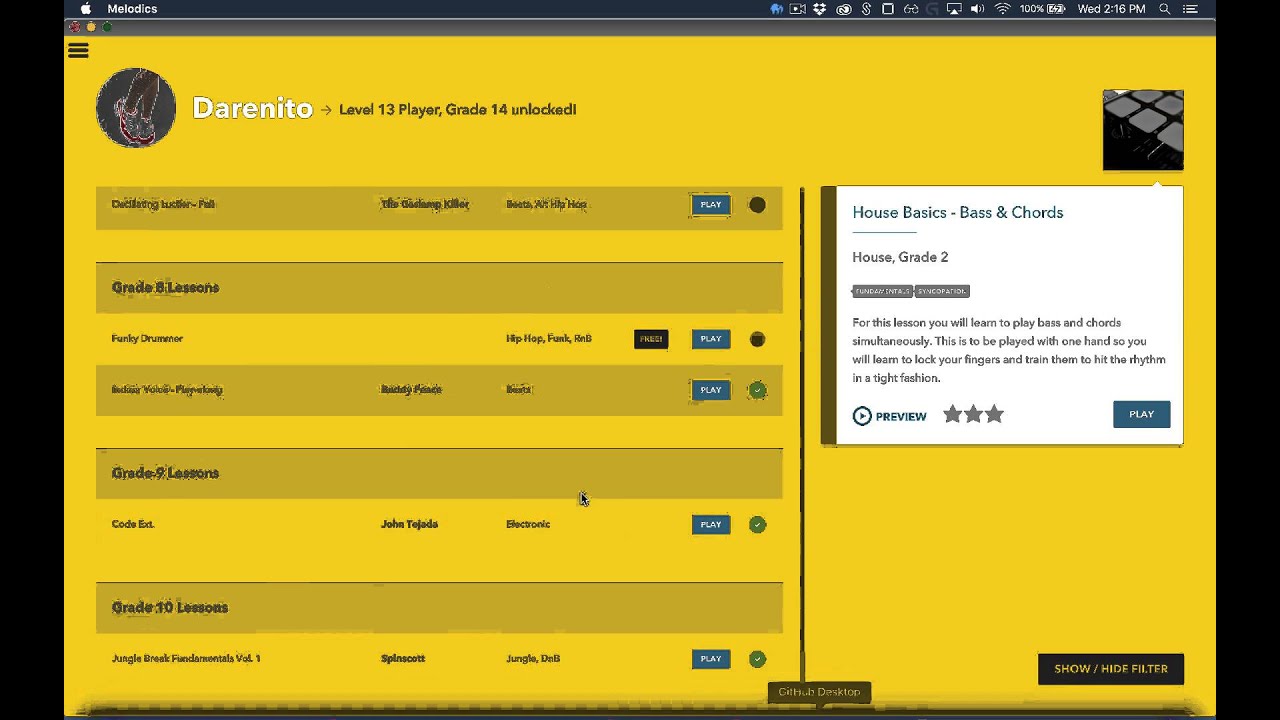Click SHOW / HIDE FILTER button
This screenshot has height=720, width=1280.
point(1111,669)
